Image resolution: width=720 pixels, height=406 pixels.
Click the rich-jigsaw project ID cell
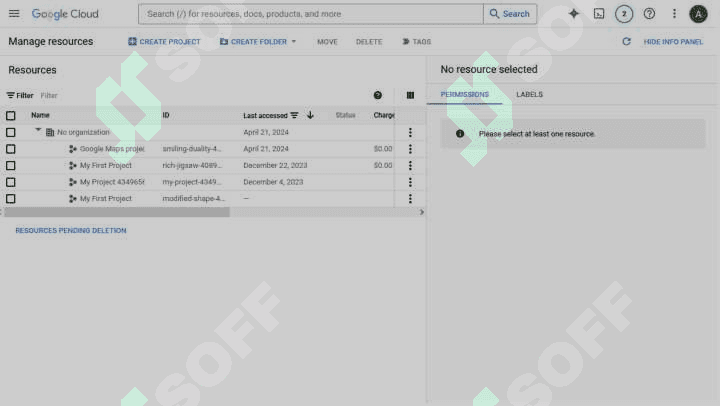coord(192,165)
